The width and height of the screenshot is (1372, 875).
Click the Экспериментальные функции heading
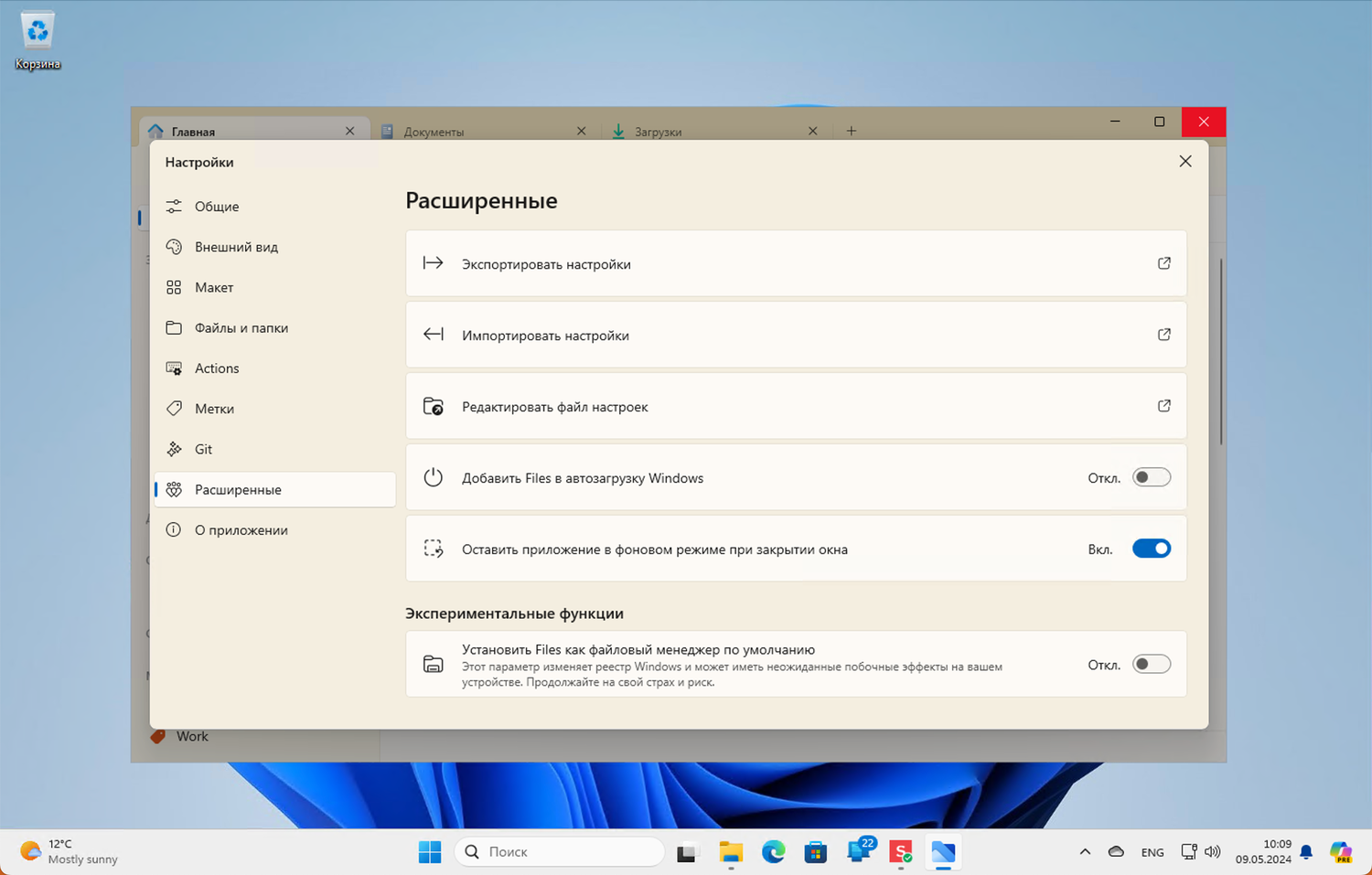tap(514, 614)
